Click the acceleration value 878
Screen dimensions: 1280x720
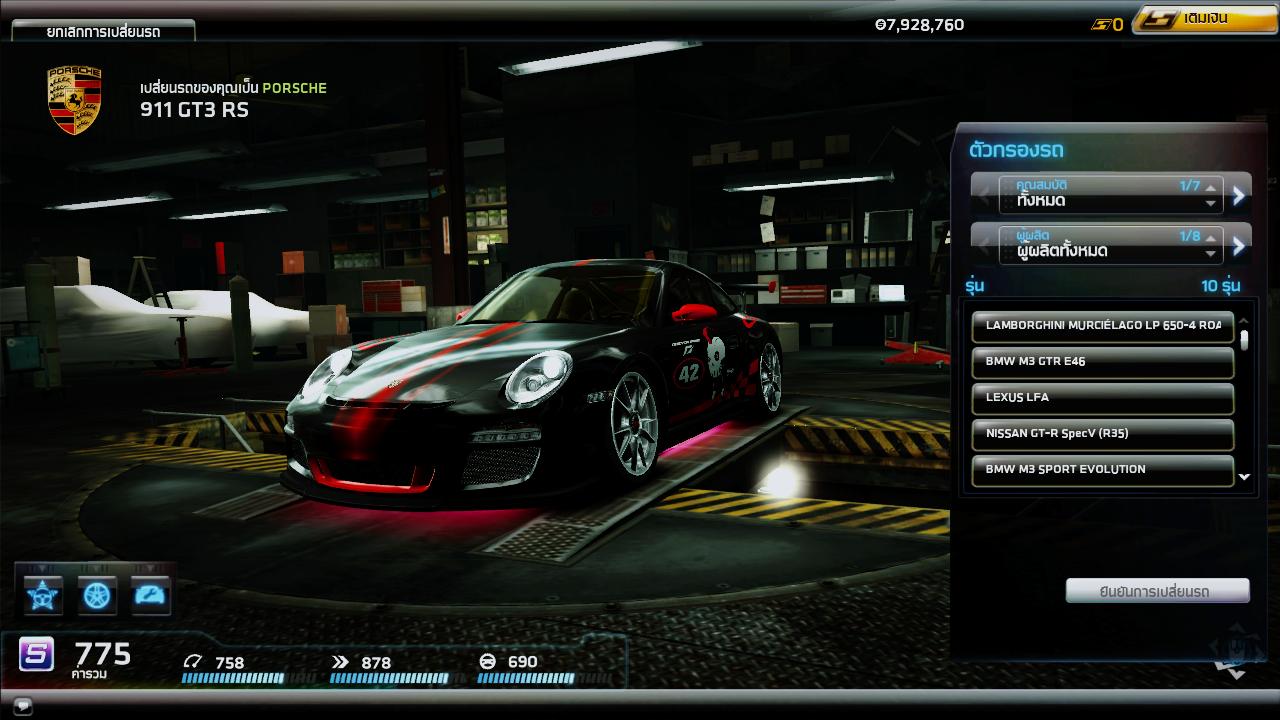pos(376,662)
